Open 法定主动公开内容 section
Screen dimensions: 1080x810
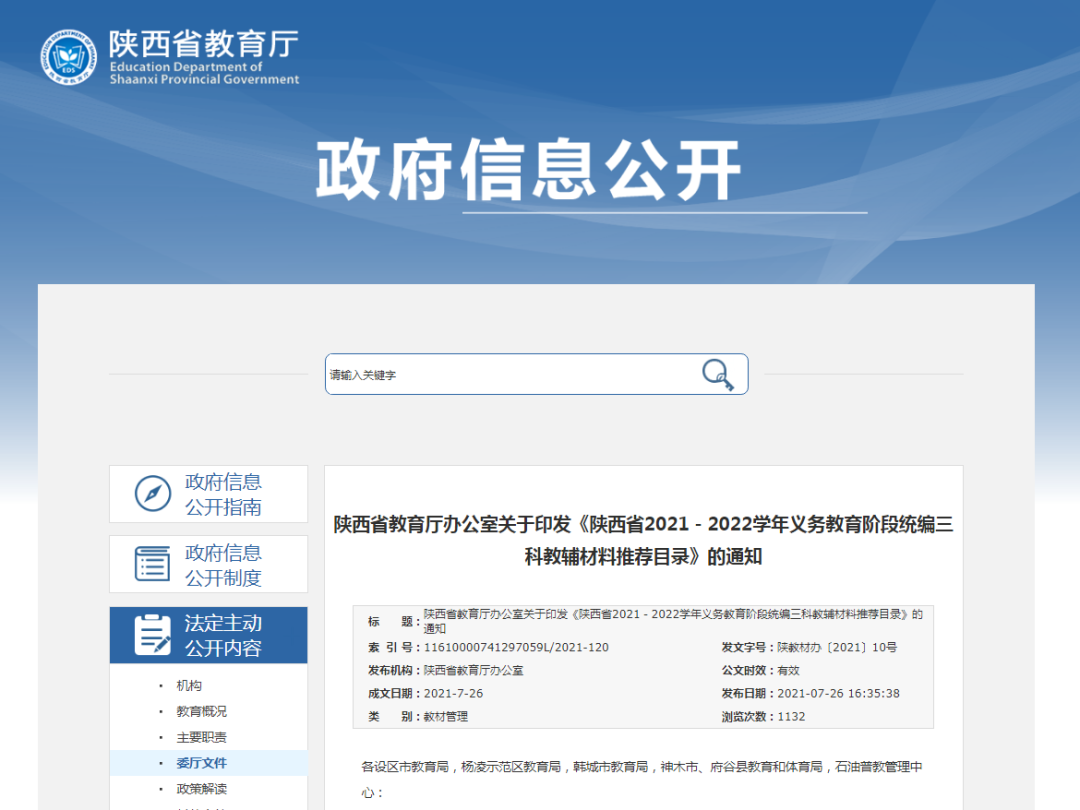(209, 635)
